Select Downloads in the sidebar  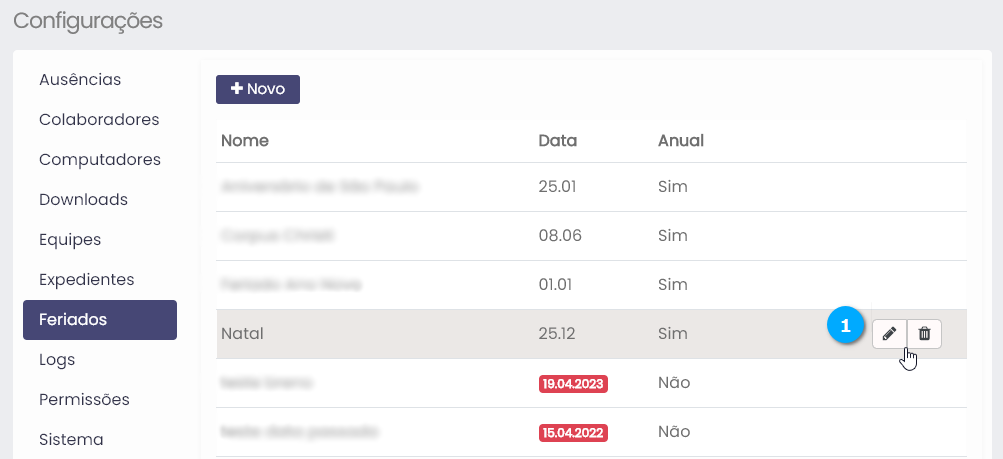[x=83, y=199]
